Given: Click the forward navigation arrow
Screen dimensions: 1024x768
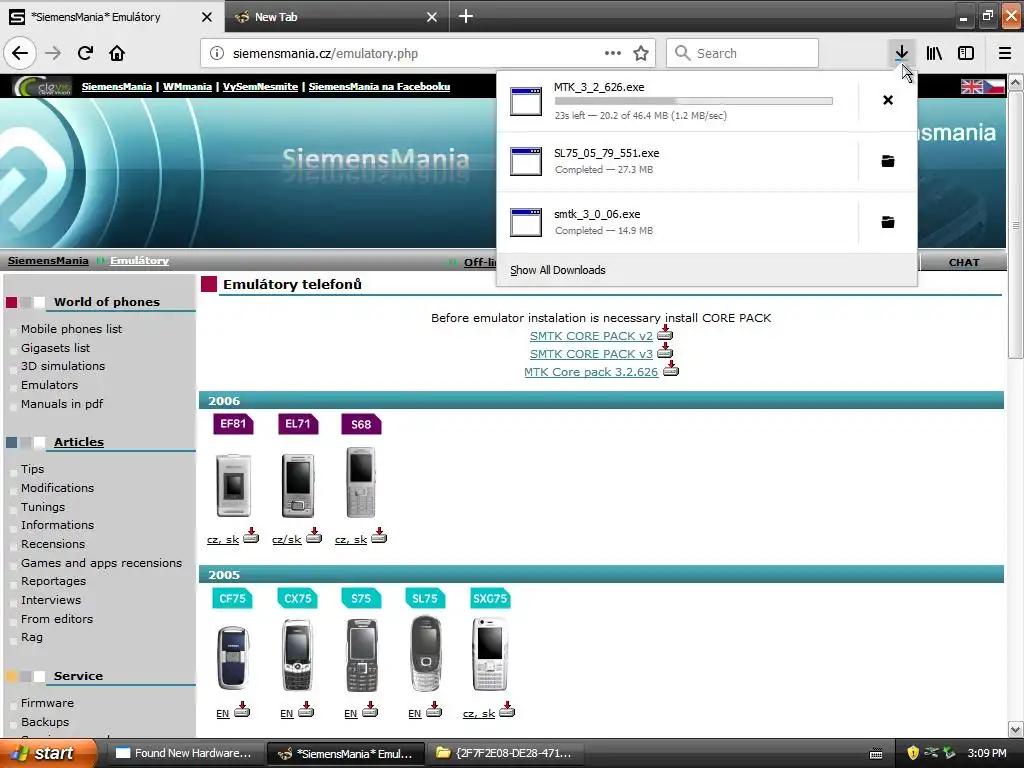Looking at the screenshot, I should tap(53, 53).
